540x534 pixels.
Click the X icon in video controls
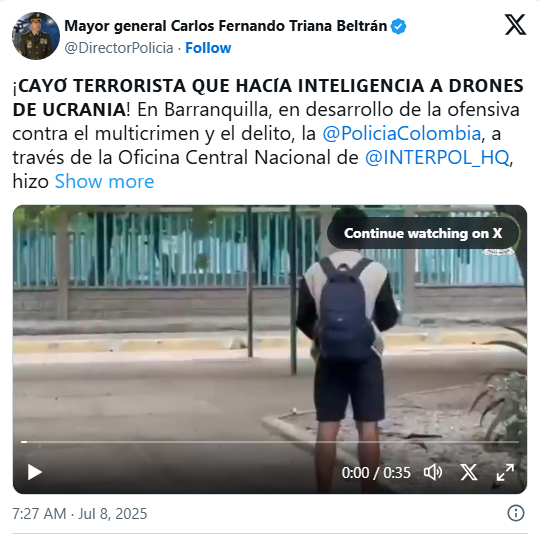click(x=469, y=472)
